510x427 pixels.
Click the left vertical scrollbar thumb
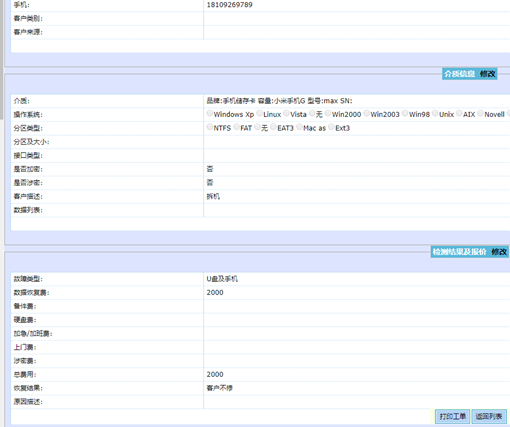coord(2,59)
